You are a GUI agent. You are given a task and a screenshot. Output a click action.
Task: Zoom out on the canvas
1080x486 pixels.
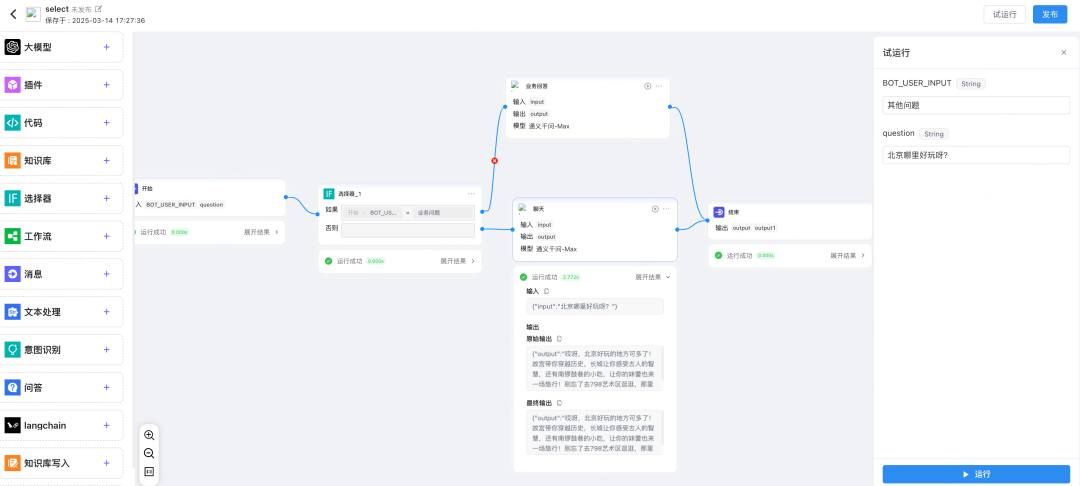[x=149, y=453]
